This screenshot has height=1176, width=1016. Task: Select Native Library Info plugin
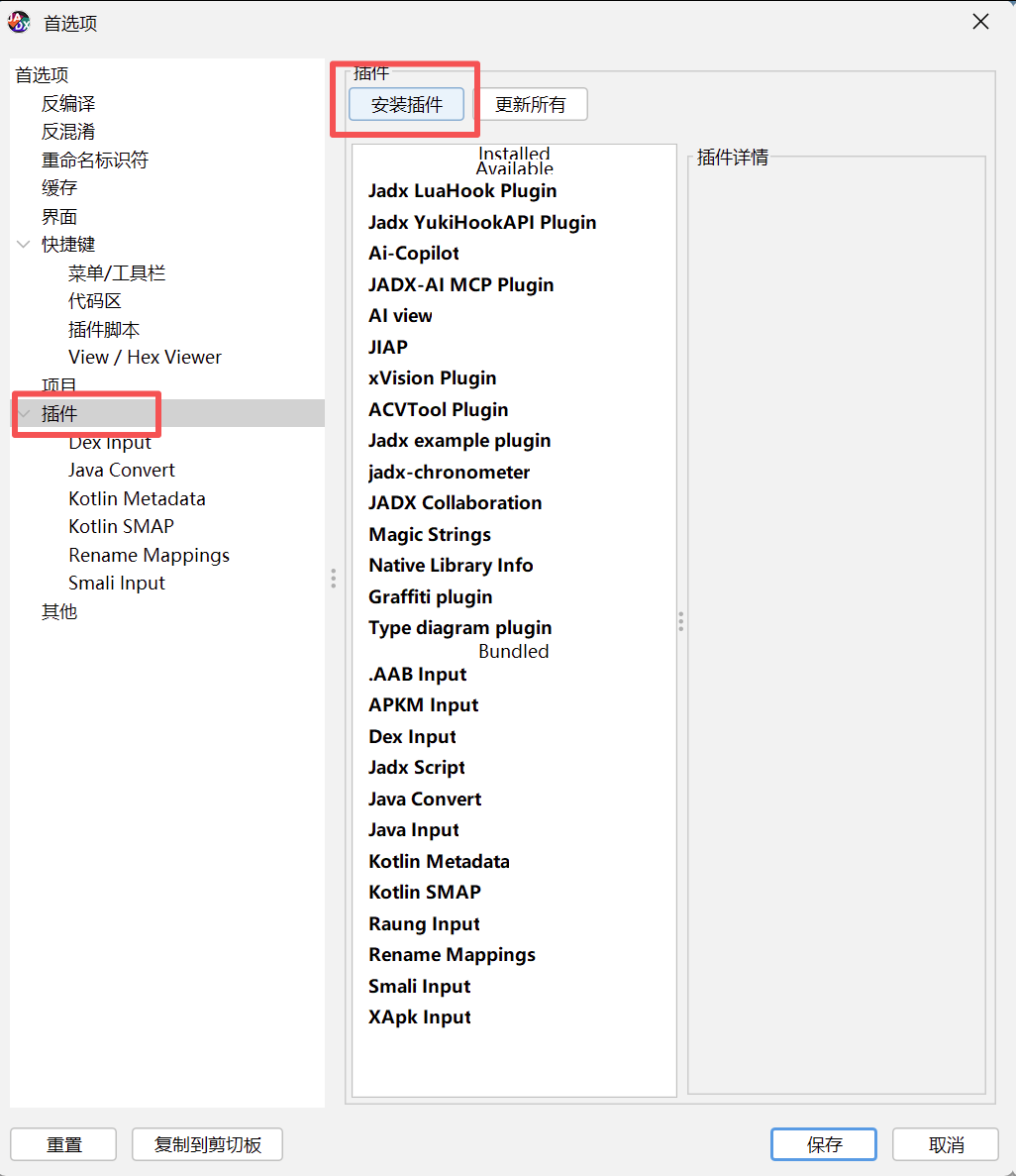click(x=451, y=566)
